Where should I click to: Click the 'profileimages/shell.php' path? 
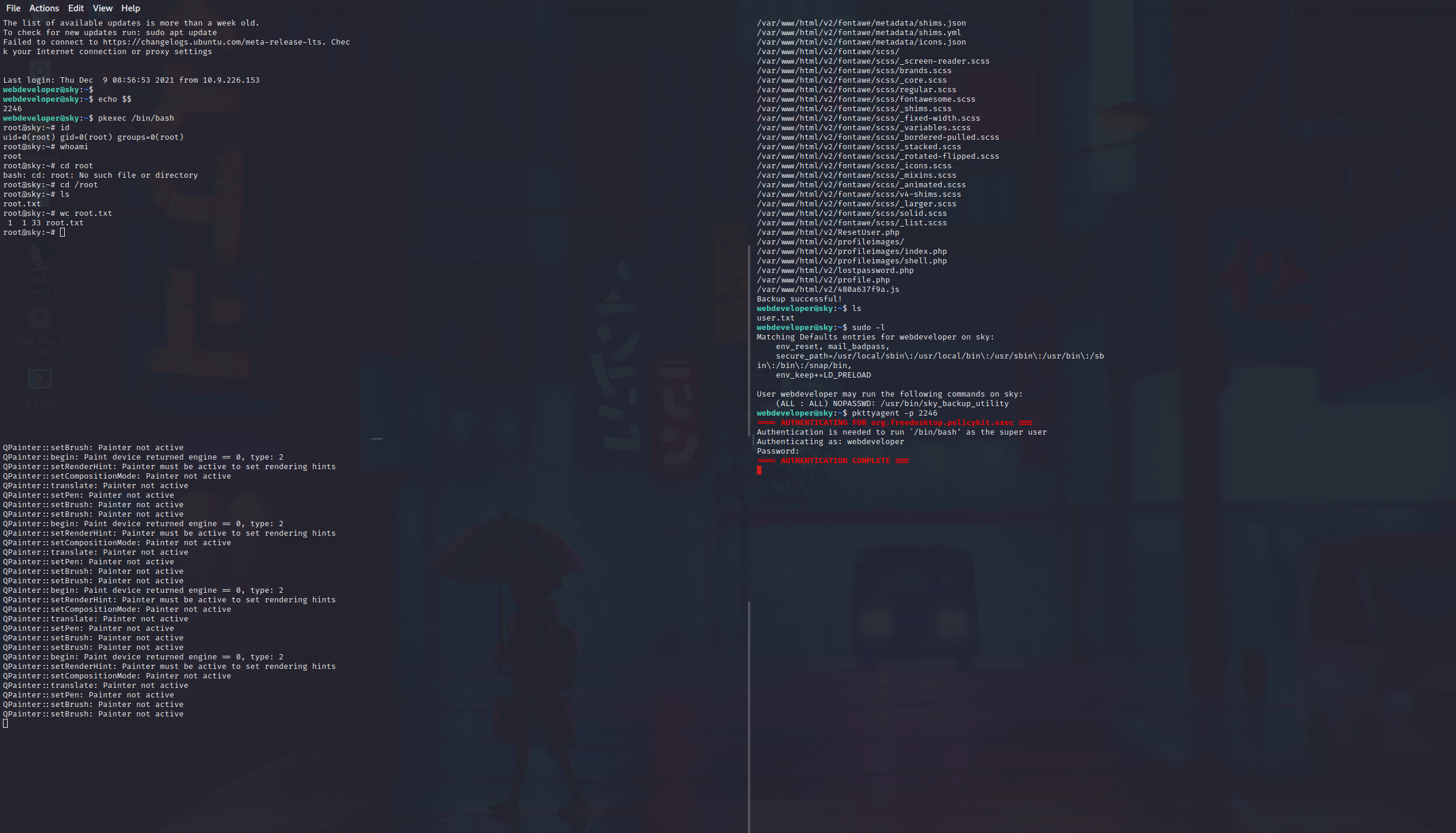coord(852,261)
